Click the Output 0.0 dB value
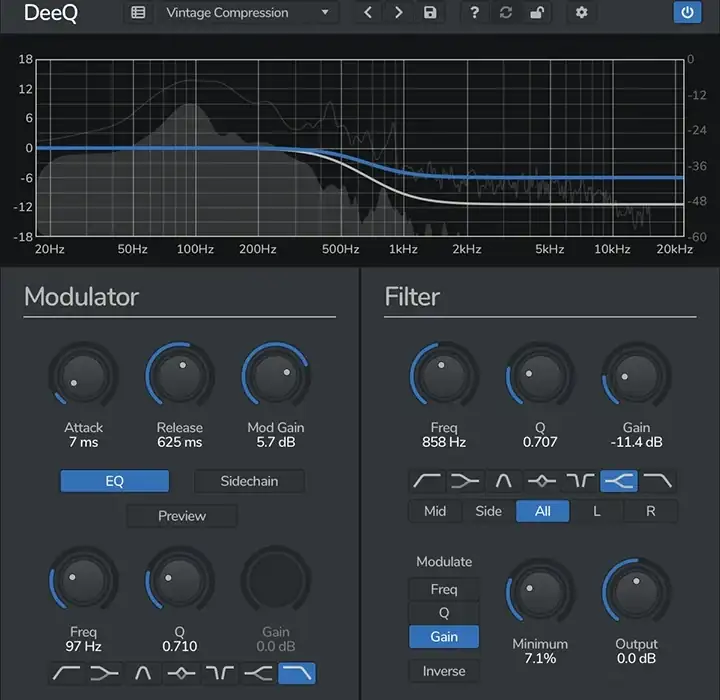This screenshot has width=720, height=700. click(x=636, y=659)
